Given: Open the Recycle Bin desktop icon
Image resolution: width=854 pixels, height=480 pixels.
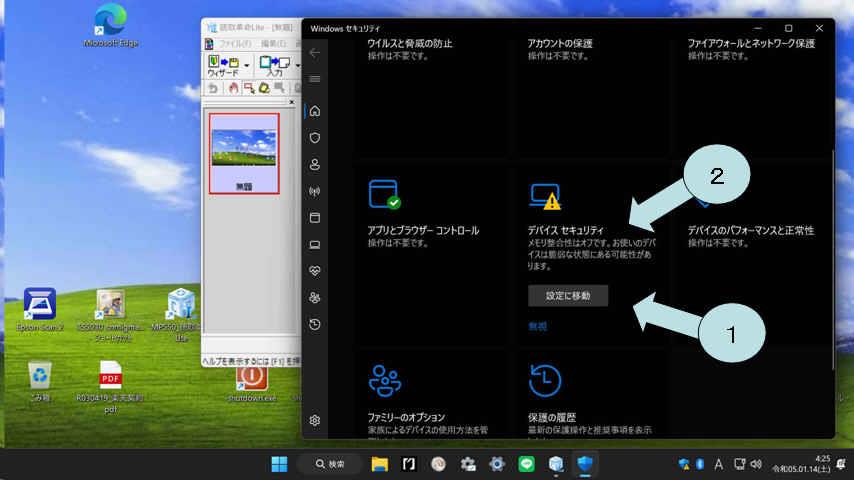Looking at the screenshot, I should coord(40,381).
